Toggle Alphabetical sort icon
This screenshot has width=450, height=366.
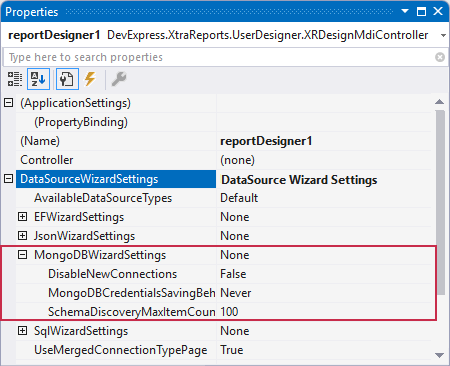coord(38,79)
